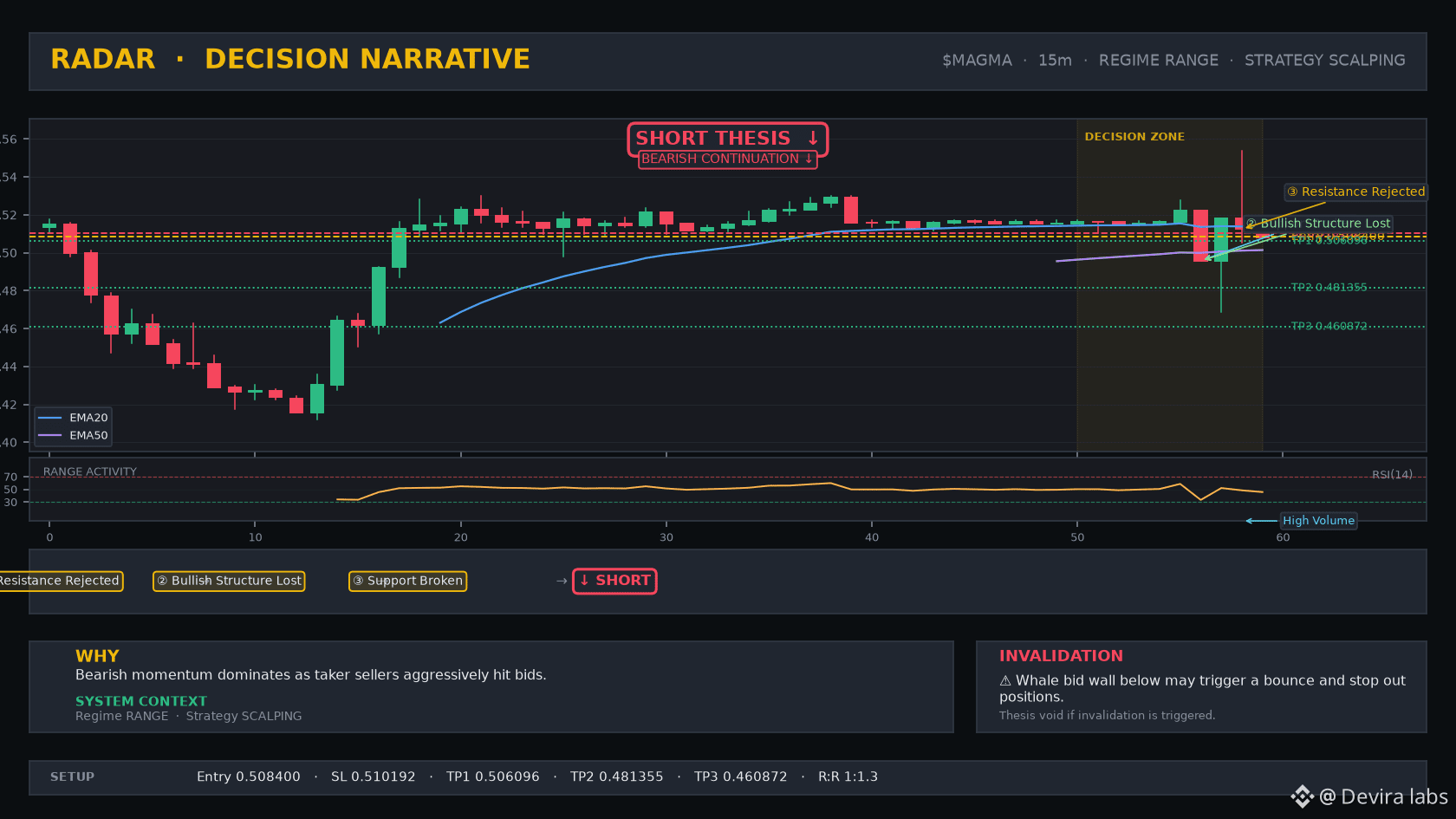Click the DECISION ZONE label
Screen dimensions: 1456x819
pos(1134,137)
